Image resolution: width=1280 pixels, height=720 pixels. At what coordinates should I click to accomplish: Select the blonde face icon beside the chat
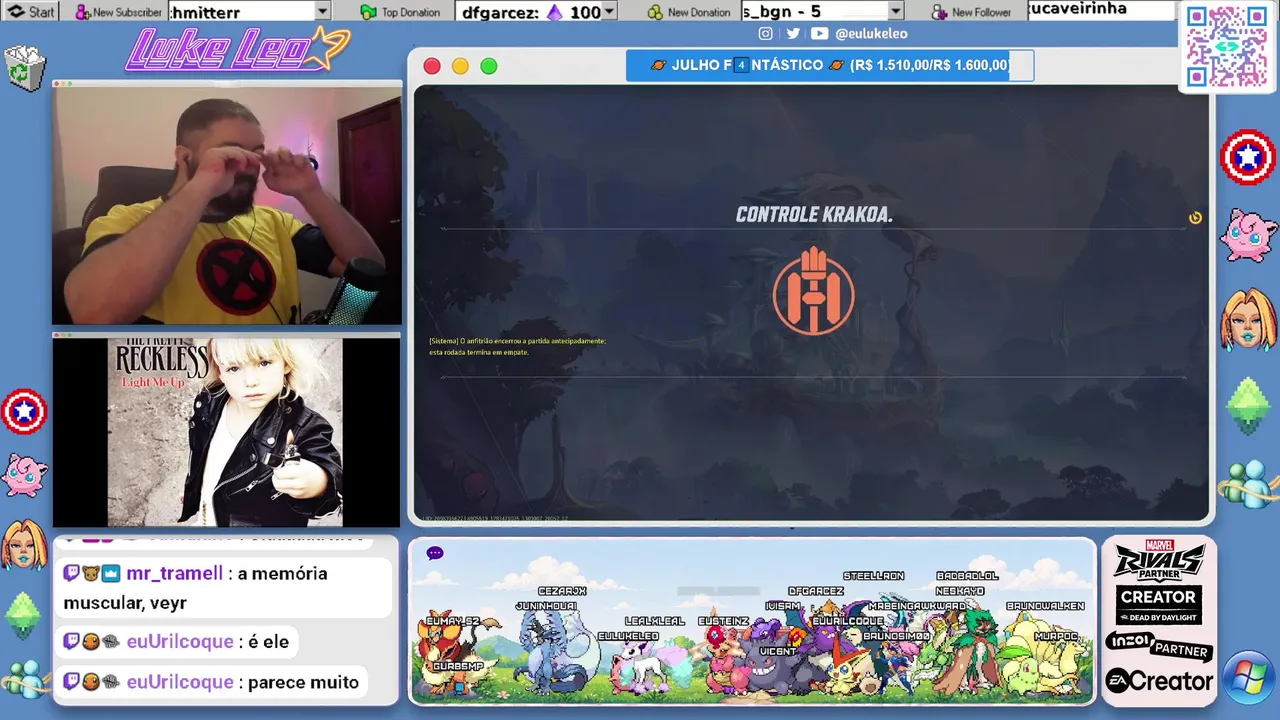pos(23,545)
